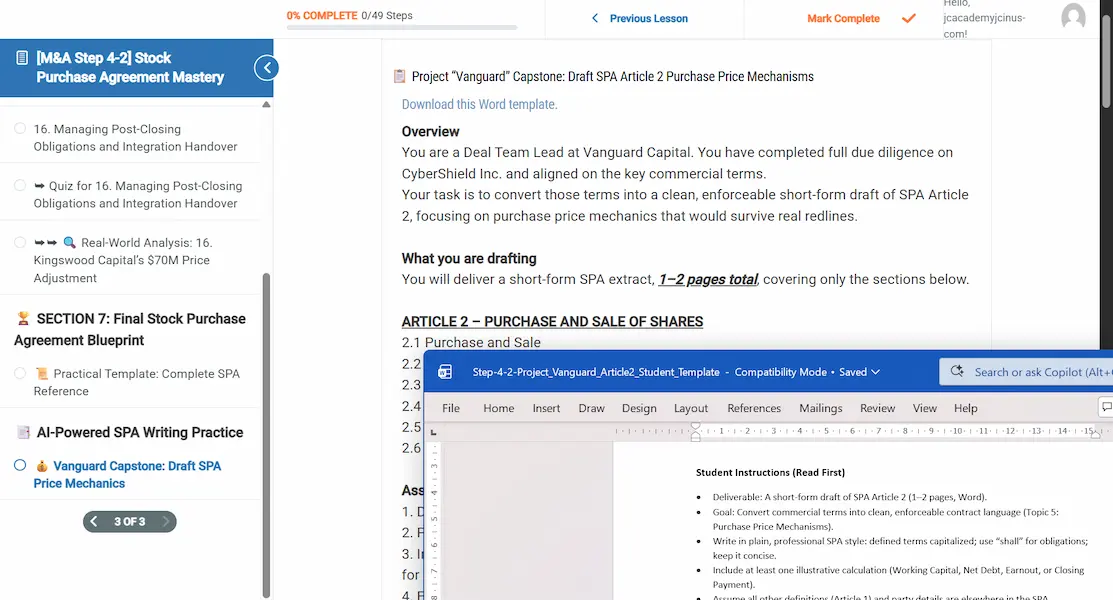Image resolution: width=1113 pixels, height=600 pixels.
Task: Go to the previous page with the pagination arrow
Action: pyautogui.click(x=94, y=521)
